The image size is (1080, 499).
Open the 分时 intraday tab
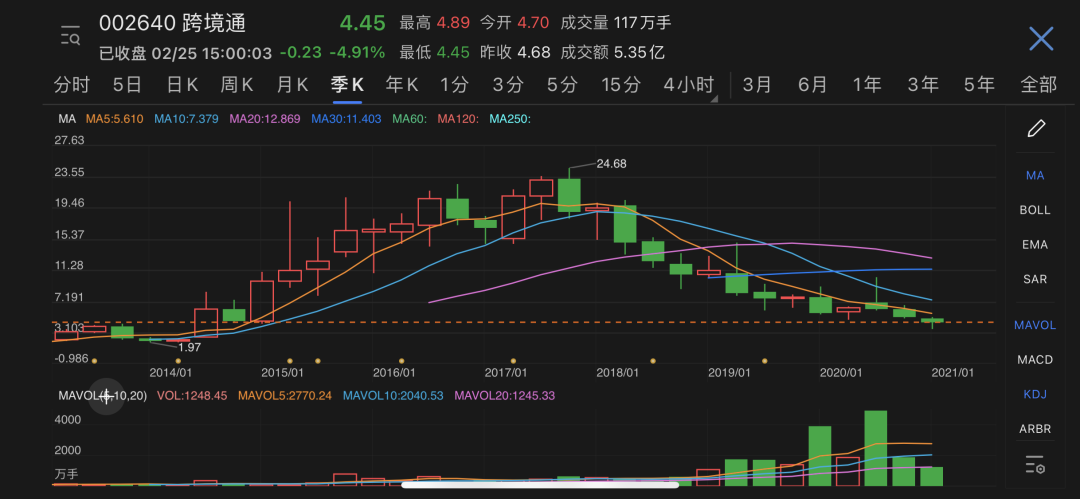tap(71, 85)
